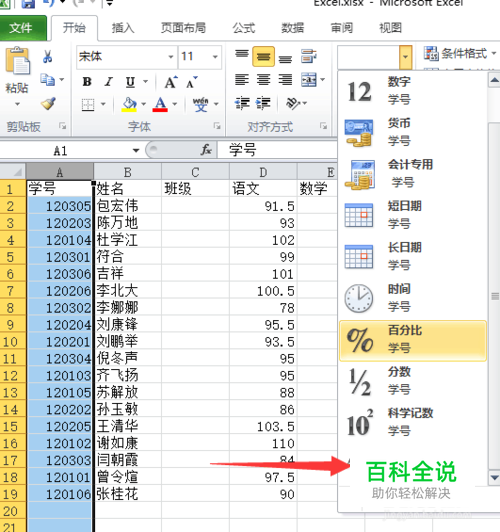Screen dimensions: 500x532
Task: Click the Wrap Text icon
Action: point(309,56)
